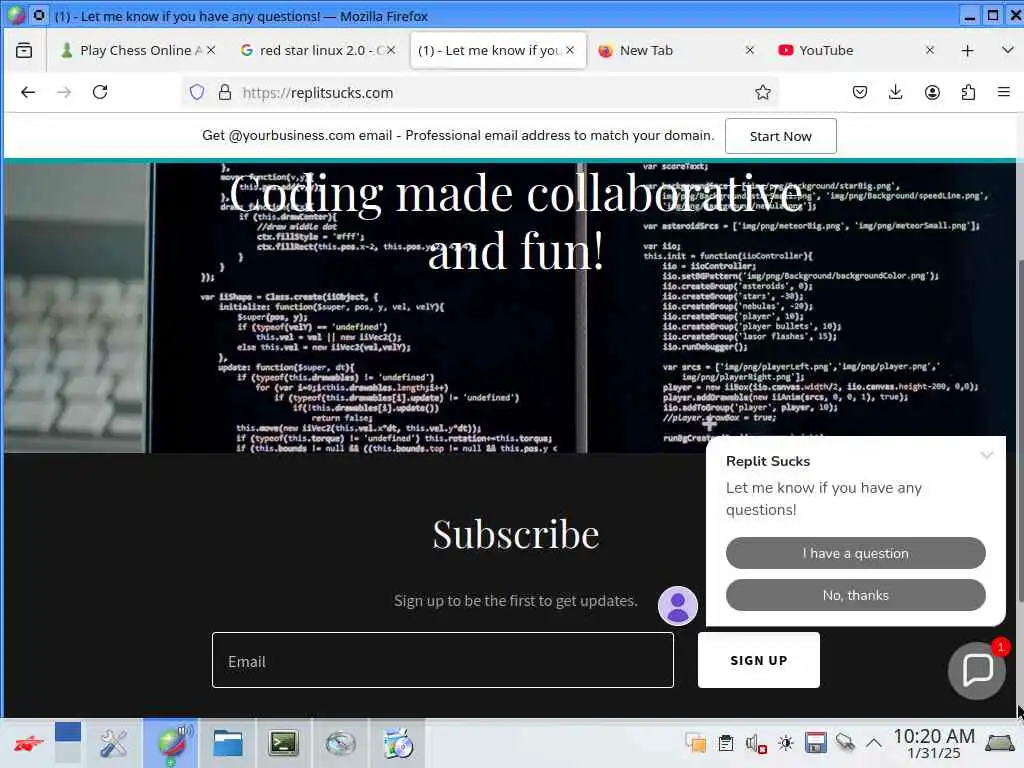This screenshot has height=768, width=1024.
Task: Click the I have a question button
Action: [x=856, y=553]
